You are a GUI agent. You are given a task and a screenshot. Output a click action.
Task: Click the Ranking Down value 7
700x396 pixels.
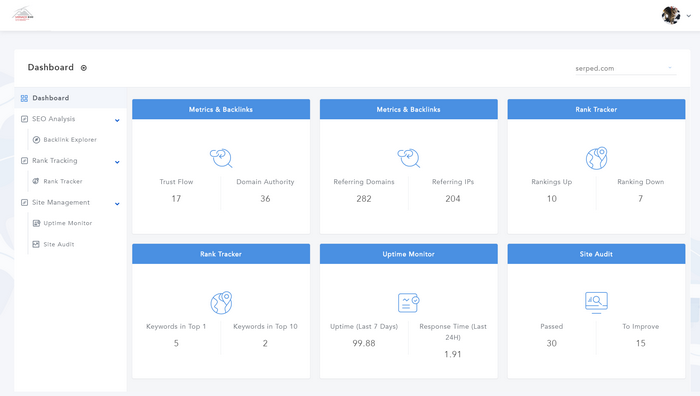[x=641, y=199]
